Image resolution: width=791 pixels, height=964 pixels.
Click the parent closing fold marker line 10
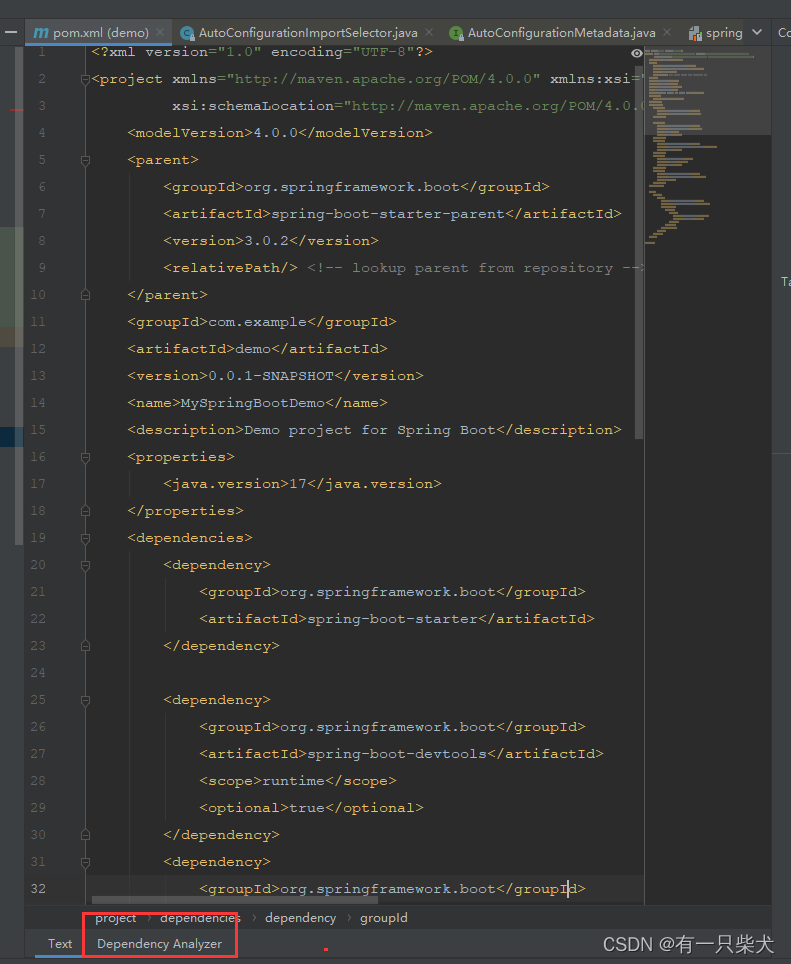tap(85, 295)
